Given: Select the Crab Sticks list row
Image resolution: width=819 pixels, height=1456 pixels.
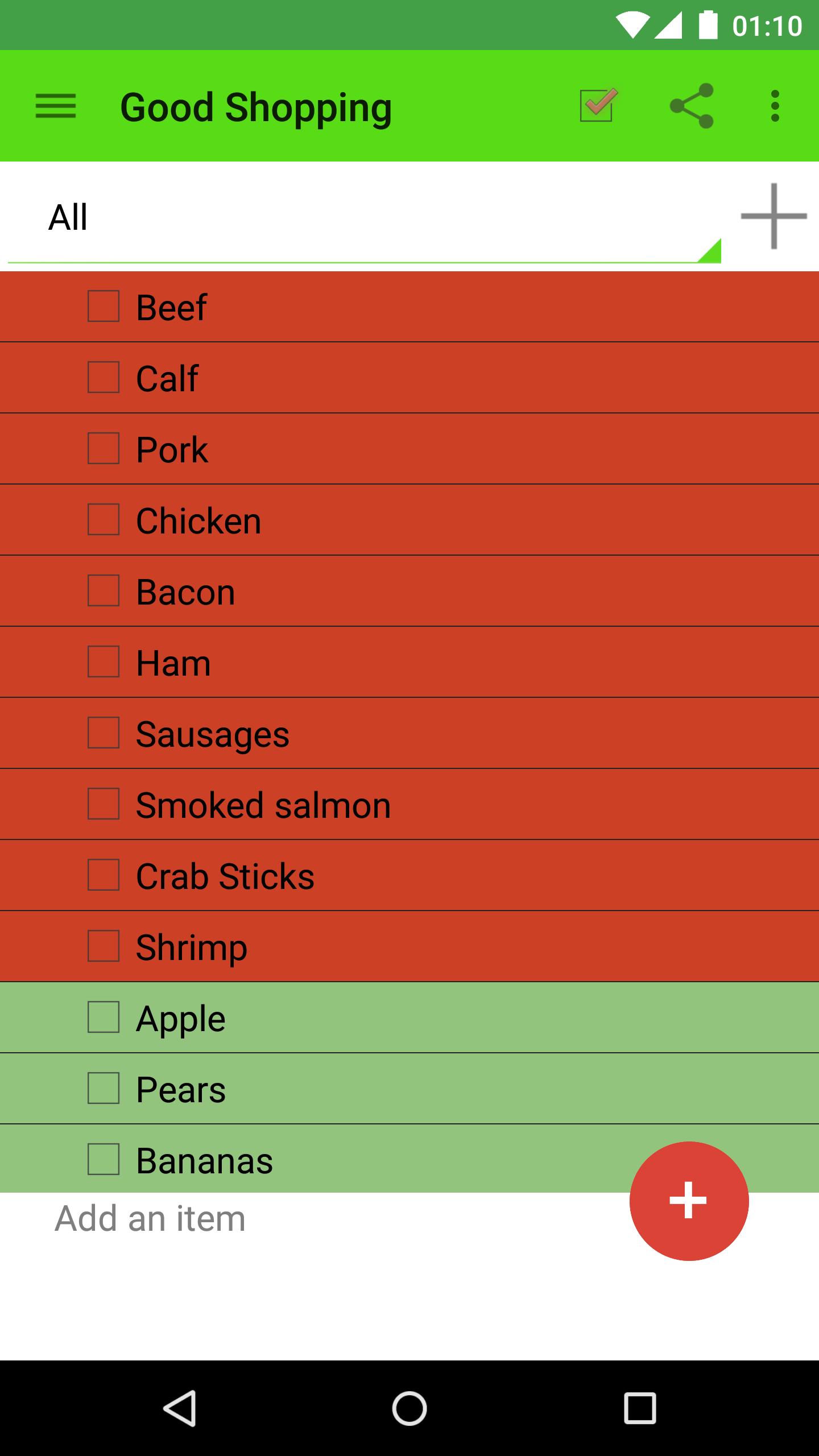Looking at the screenshot, I should coord(409,875).
